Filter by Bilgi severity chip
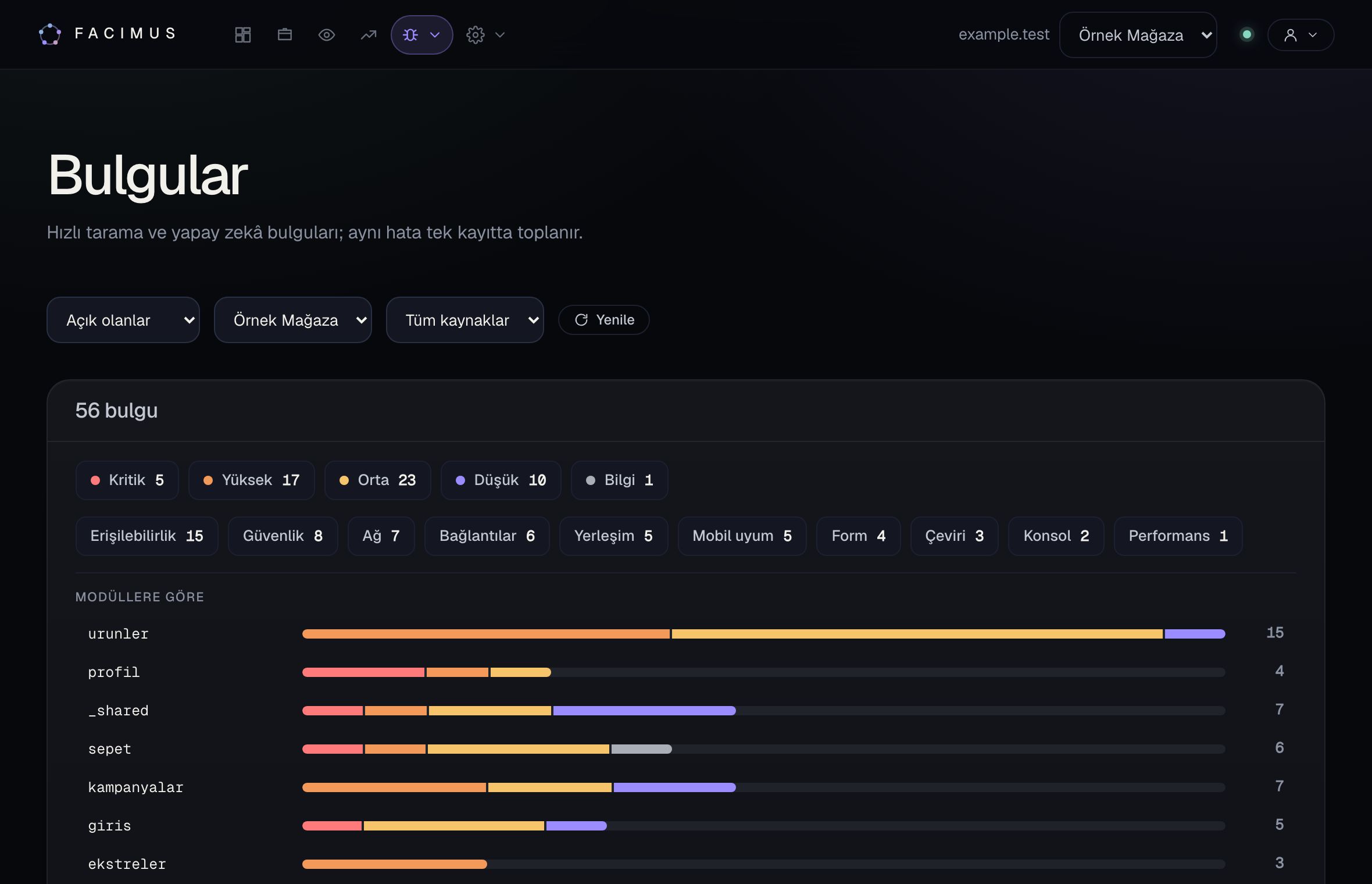This screenshot has height=884, width=1372. click(620, 480)
